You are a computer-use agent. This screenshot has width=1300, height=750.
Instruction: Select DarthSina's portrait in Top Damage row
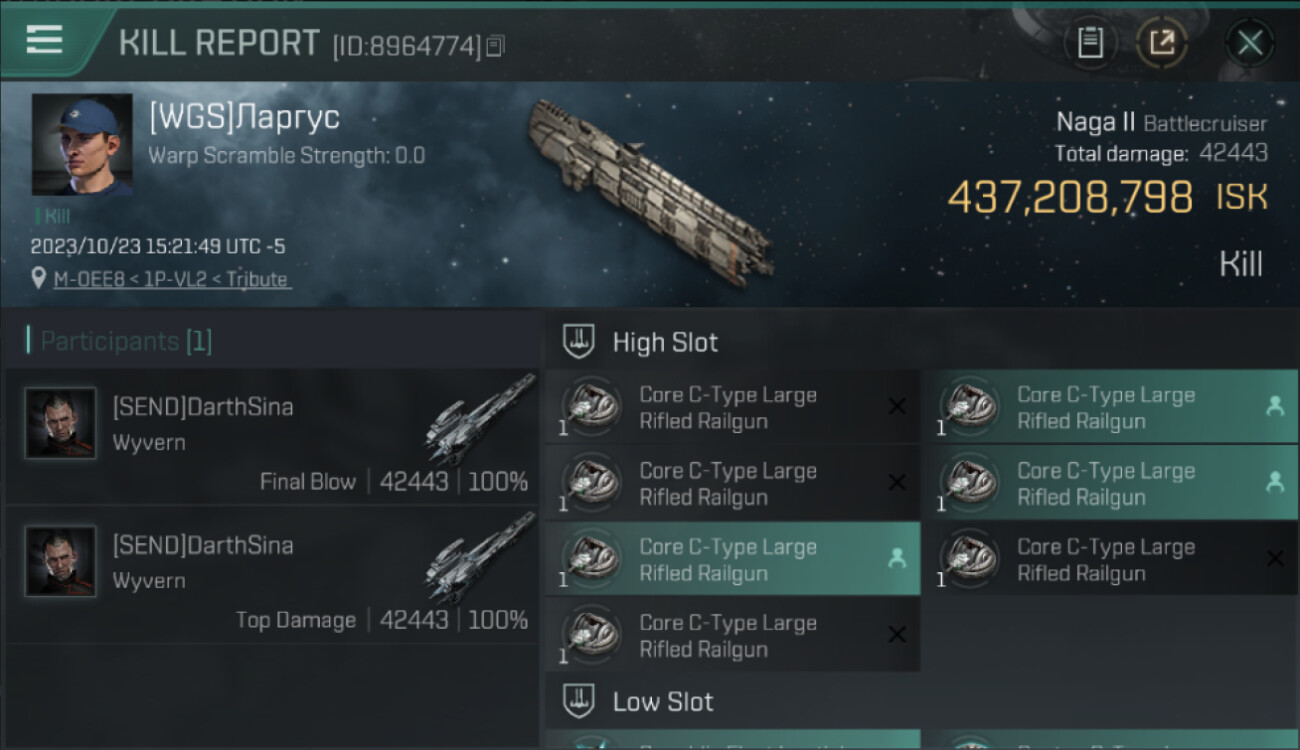60,562
